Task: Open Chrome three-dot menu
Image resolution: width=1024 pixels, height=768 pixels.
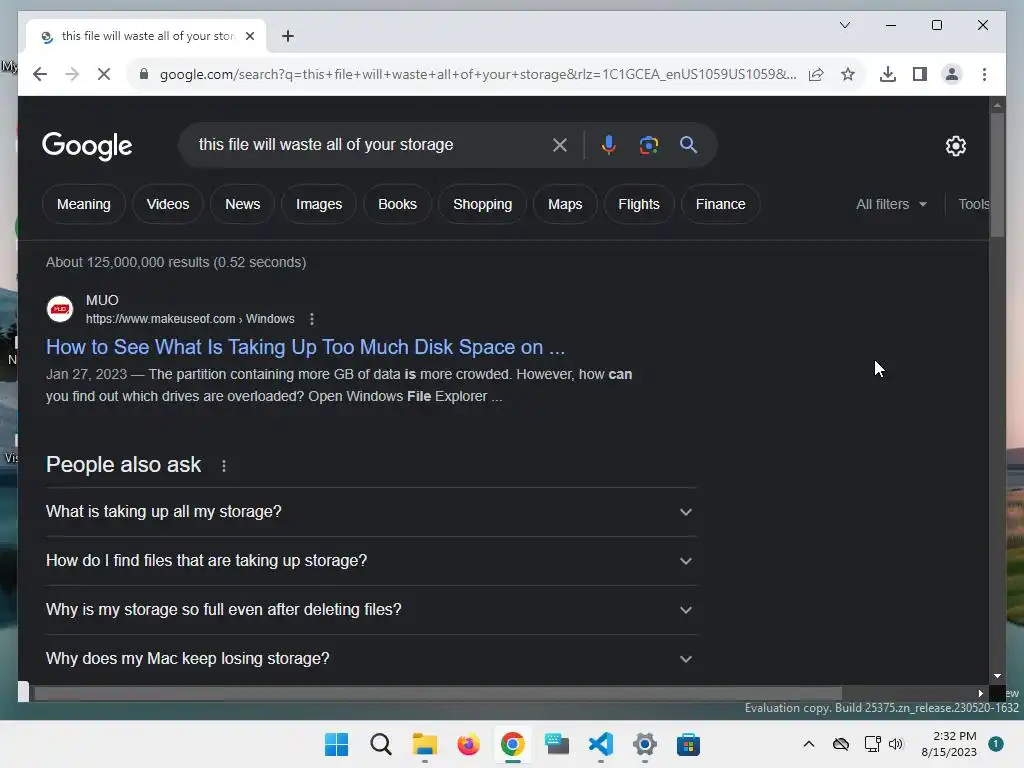Action: click(x=984, y=74)
